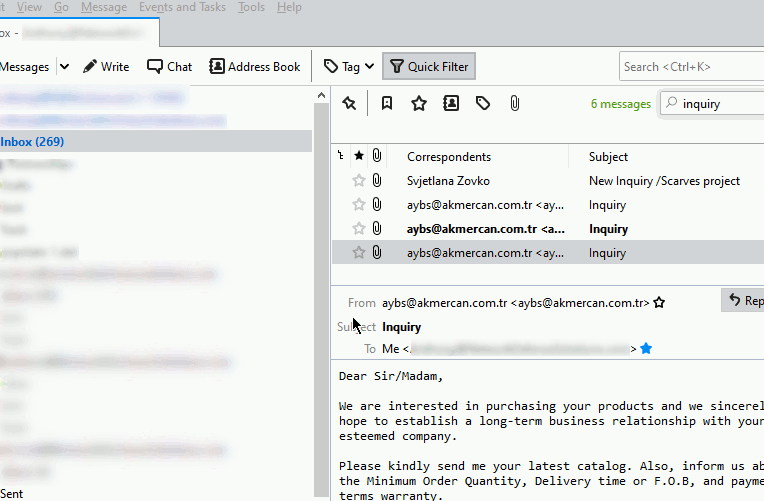The width and height of the screenshot is (764, 501).
Task: Open the Chat button
Action: click(x=170, y=67)
